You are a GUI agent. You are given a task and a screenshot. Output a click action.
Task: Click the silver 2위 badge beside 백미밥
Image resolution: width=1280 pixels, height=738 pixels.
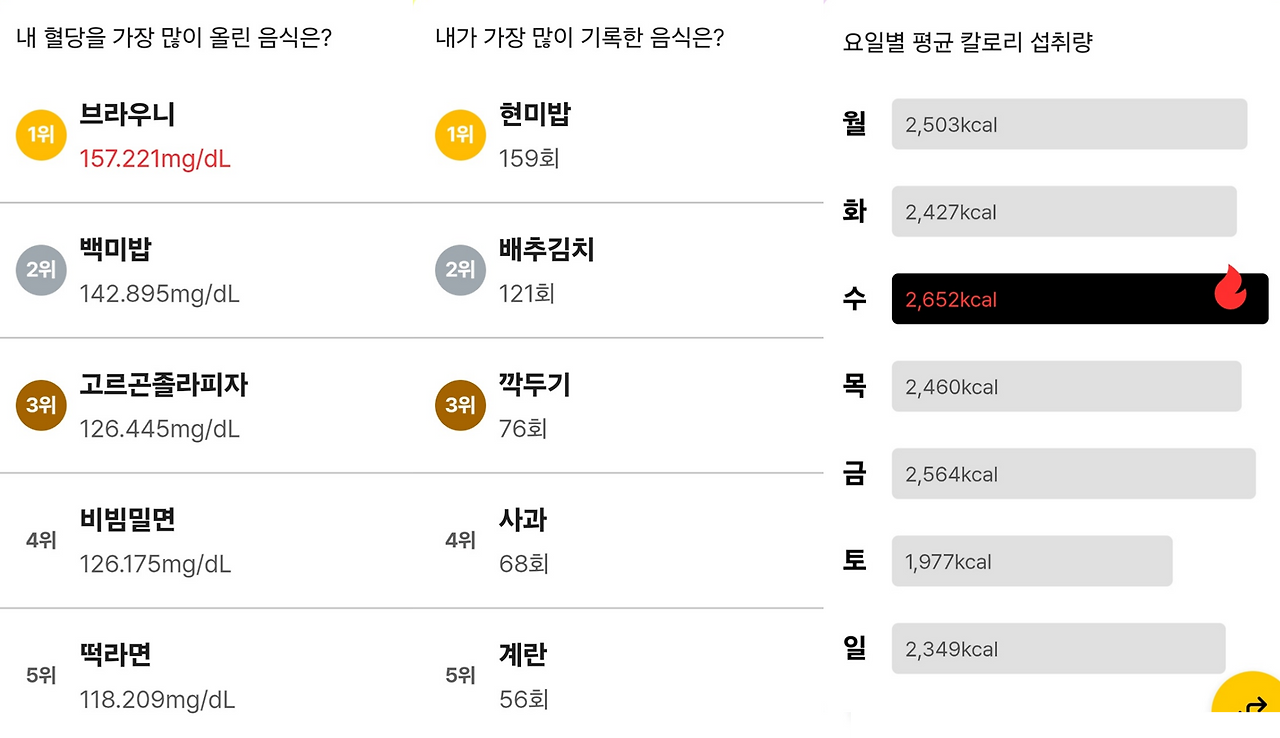(40, 270)
